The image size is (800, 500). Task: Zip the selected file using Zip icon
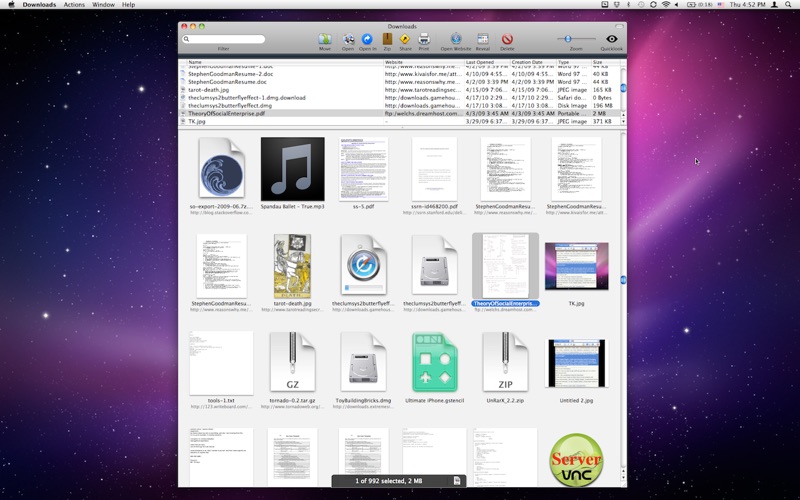click(x=387, y=39)
